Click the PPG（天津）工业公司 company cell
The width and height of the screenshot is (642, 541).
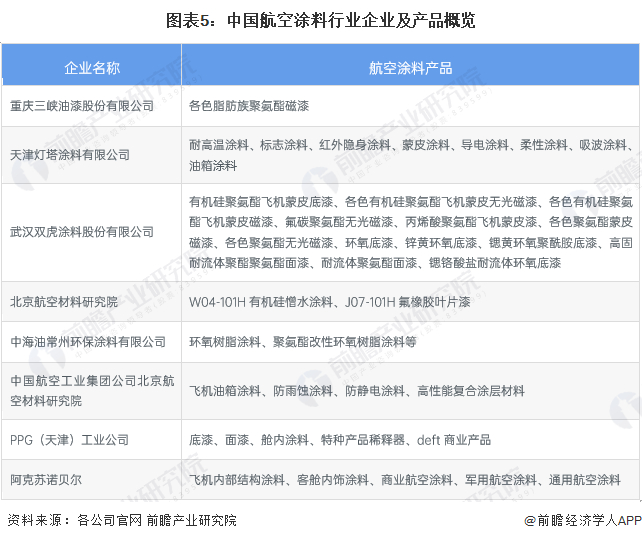(x=92, y=440)
